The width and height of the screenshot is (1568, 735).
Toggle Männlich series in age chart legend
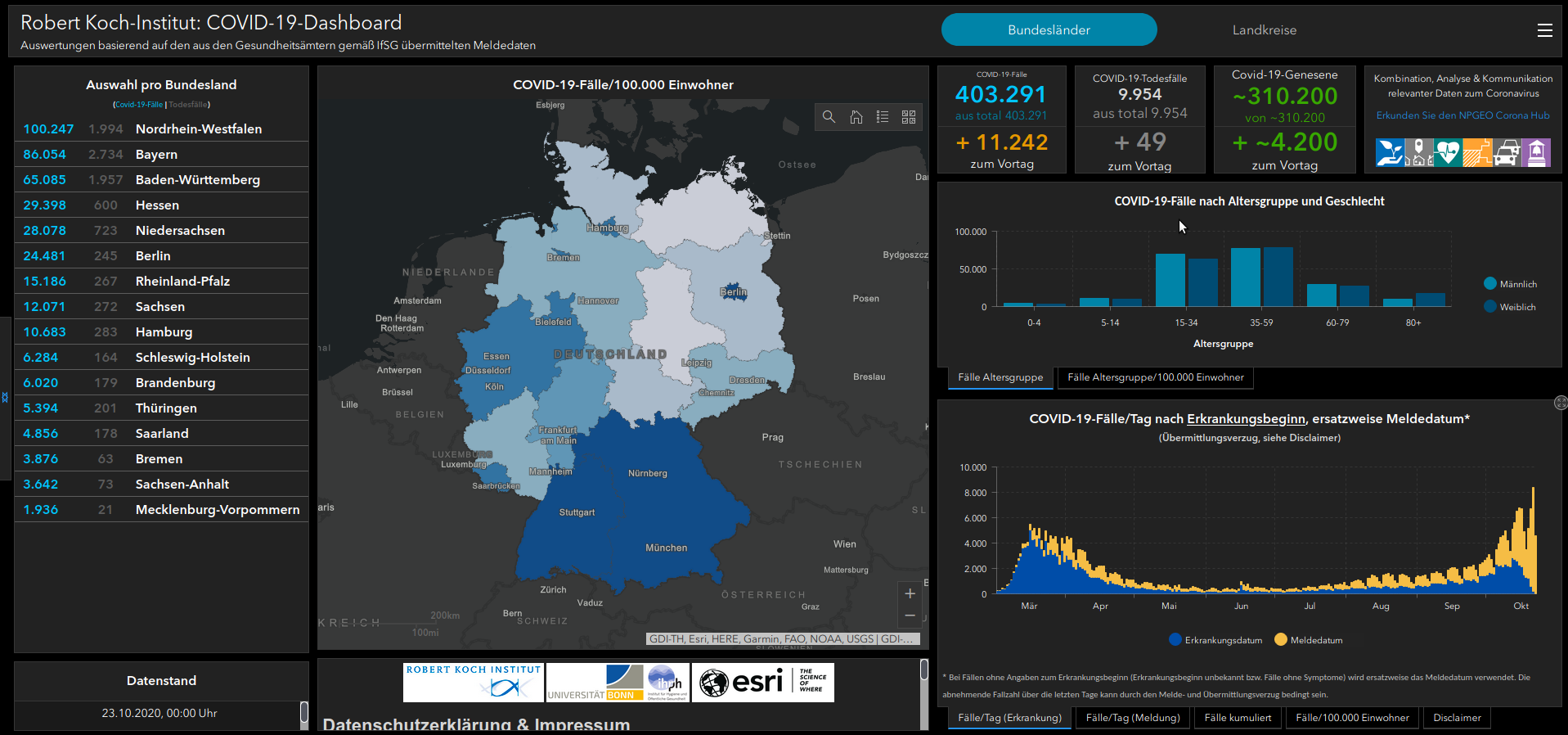(1510, 284)
